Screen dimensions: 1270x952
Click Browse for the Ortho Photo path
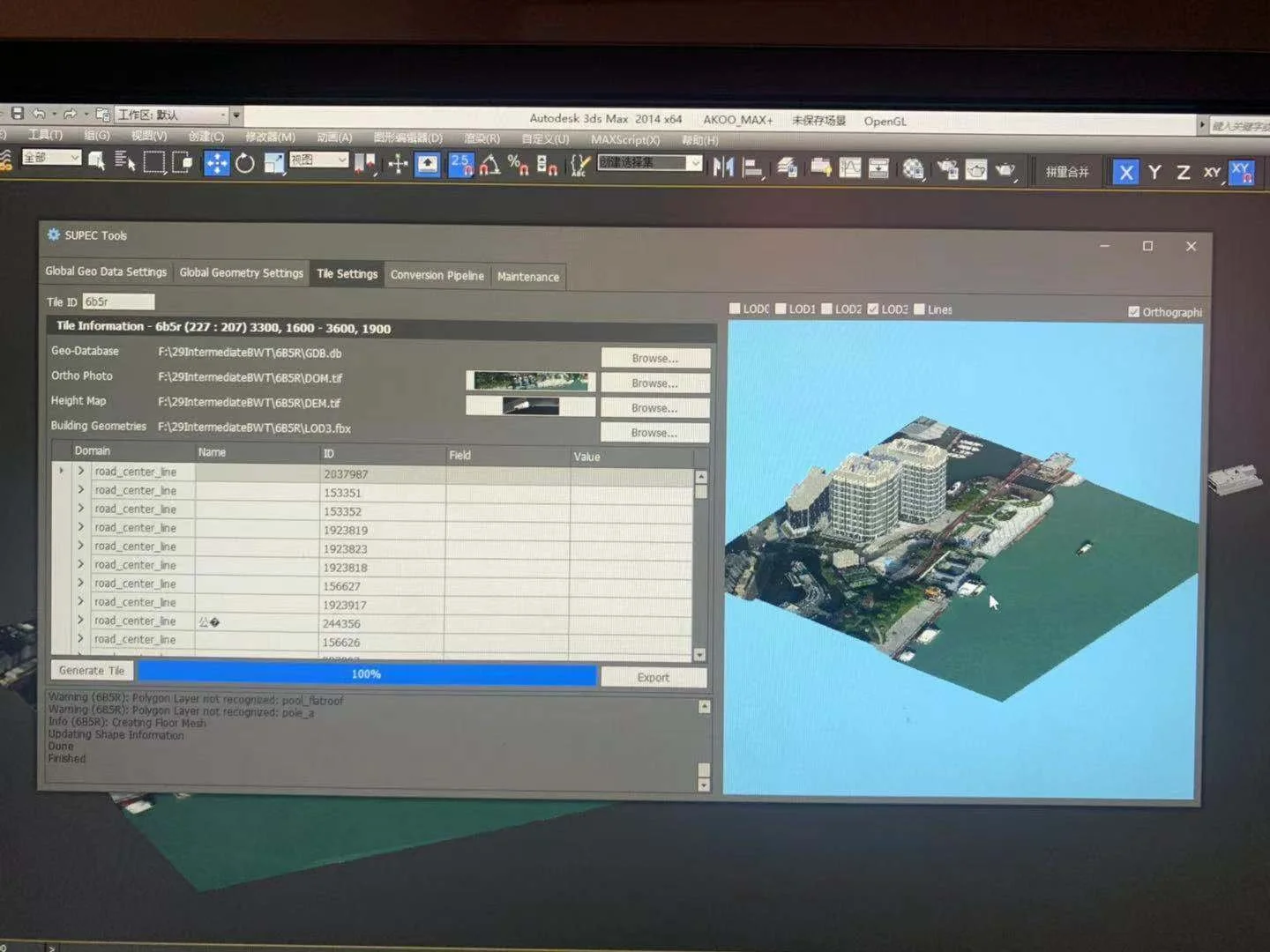[655, 383]
